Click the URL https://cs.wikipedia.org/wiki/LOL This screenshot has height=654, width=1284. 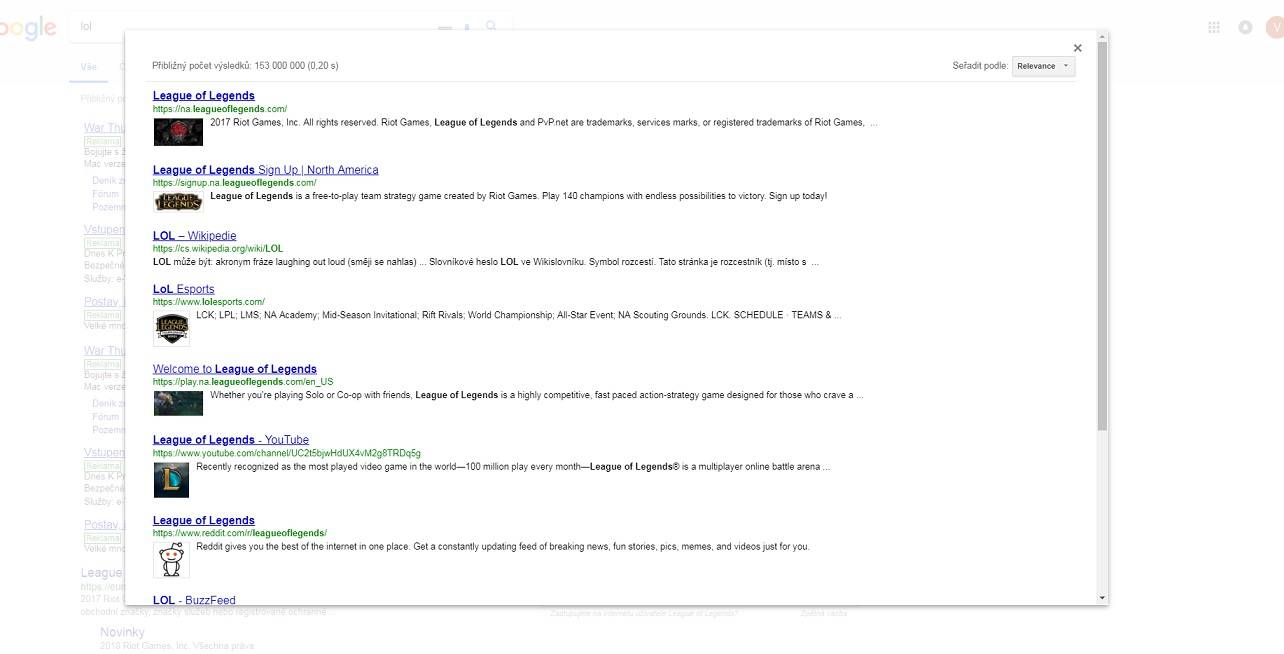tap(218, 249)
